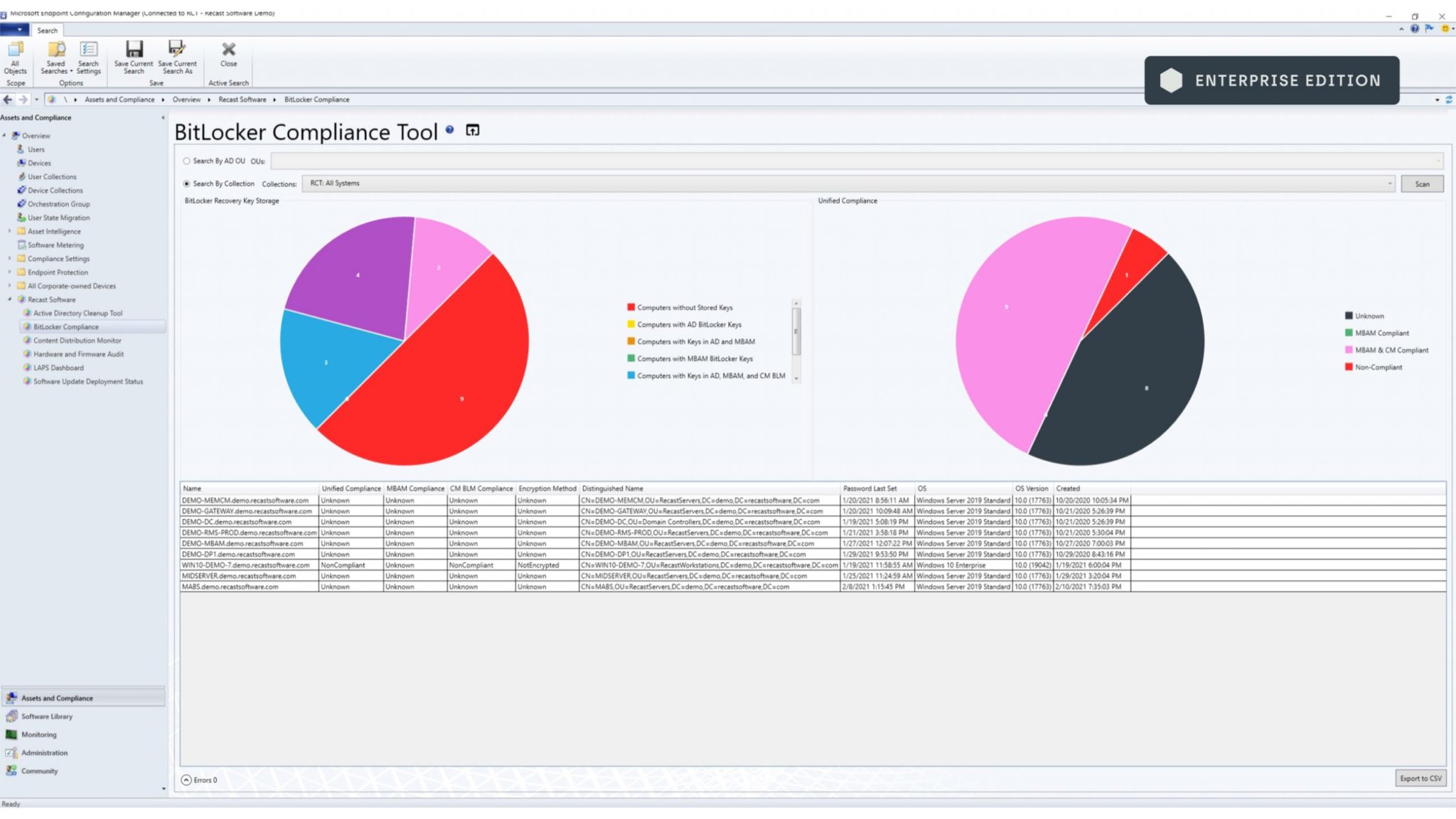
Task: Click the refresh icon on the address bar
Action: [x=1449, y=100]
